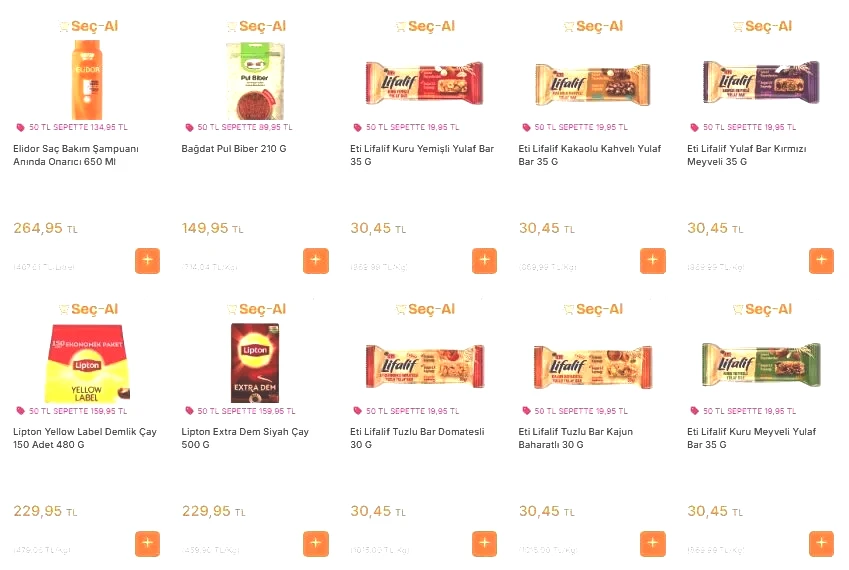
Task: Add Lifalif Kırmızı Meyveli bar to cart
Action: pyautogui.click(x=821, y=261)
